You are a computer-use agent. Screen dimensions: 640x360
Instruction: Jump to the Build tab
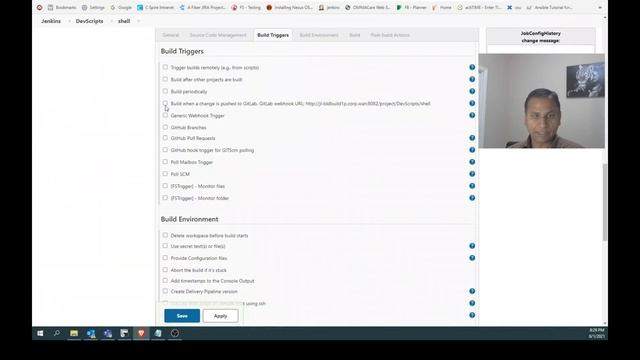coord(355,35)
